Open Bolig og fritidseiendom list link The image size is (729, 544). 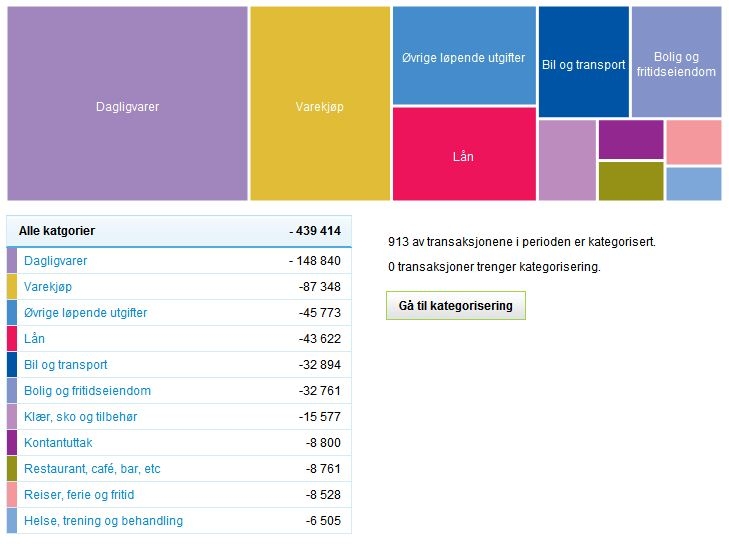[x=87, y=391]
